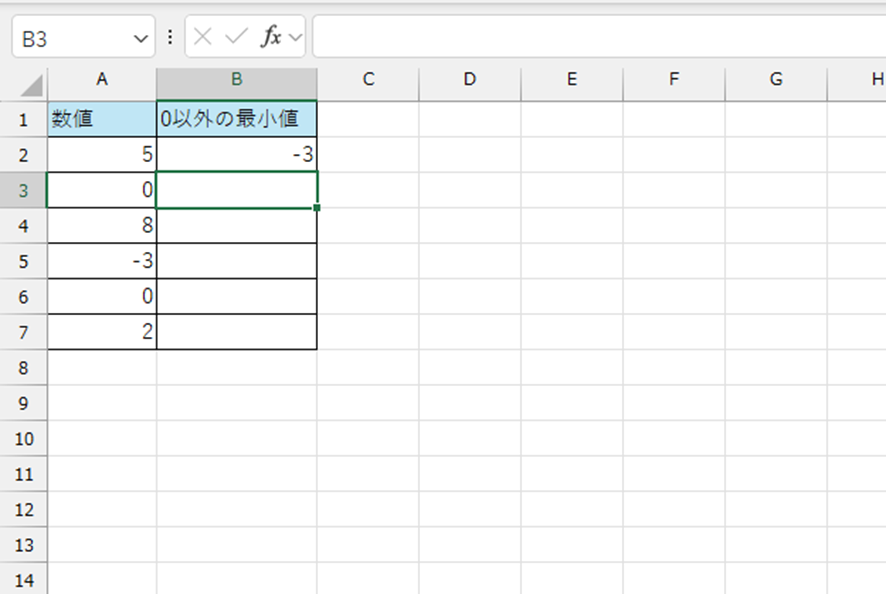
Task: Click the Name Box showing B3
Action: [70, 38]
